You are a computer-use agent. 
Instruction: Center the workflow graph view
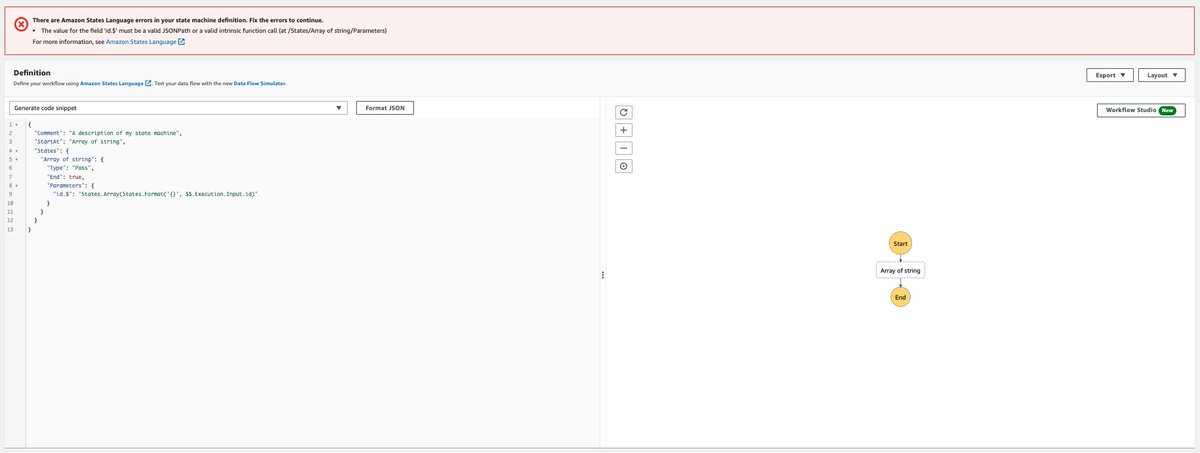623,166
